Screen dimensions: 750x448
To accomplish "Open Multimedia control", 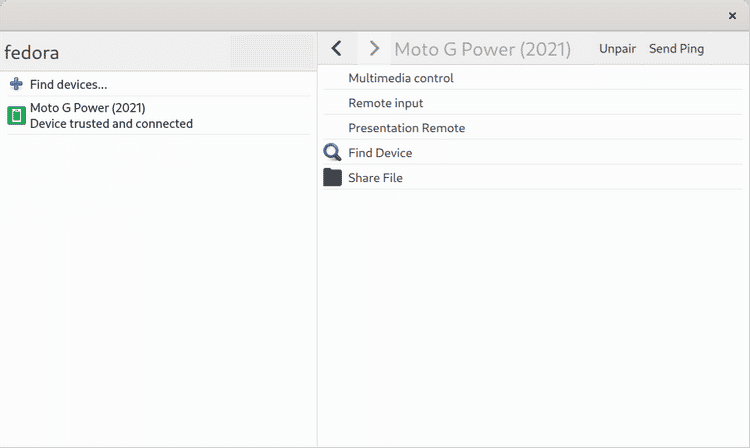I will pos(400,78).
